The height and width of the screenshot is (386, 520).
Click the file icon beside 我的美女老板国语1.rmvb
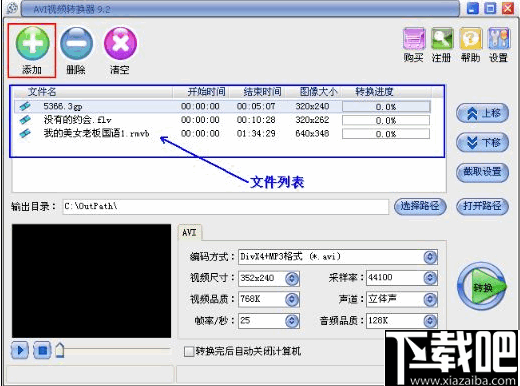25,133
